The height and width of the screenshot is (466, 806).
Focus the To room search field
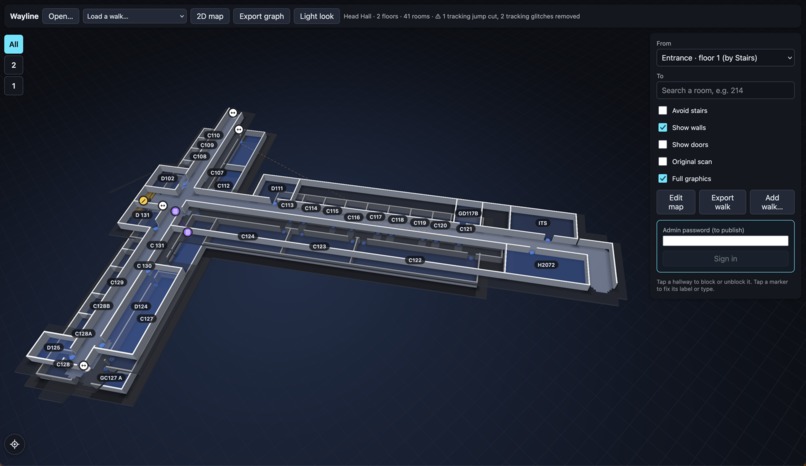click(x=725, y=90)
